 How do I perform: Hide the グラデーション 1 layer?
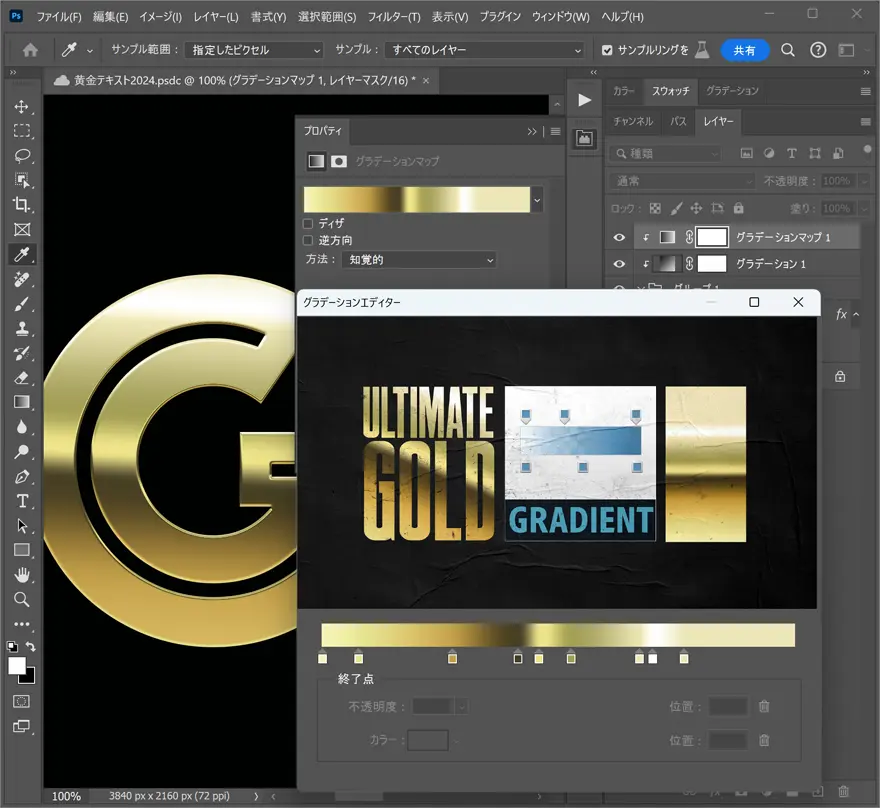pos(619,264)
